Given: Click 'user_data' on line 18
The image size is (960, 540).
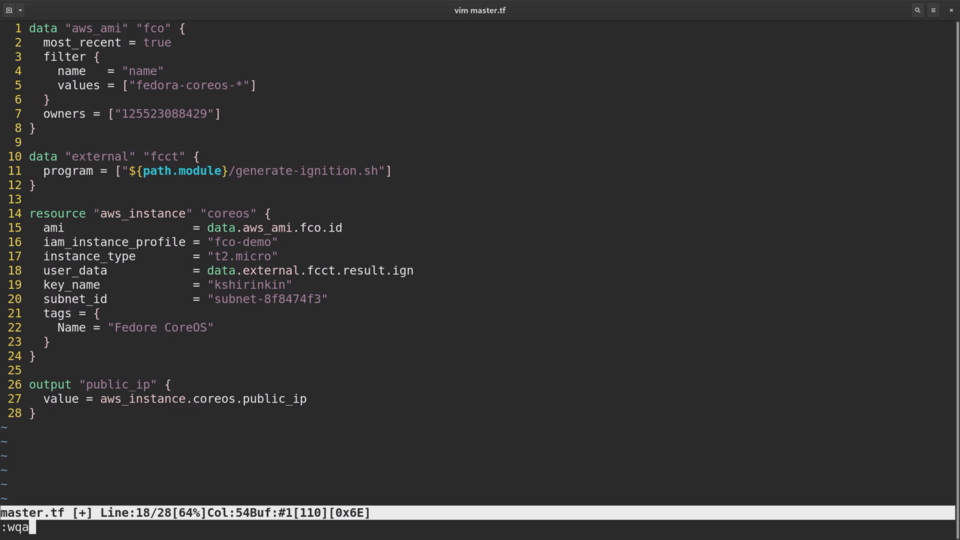Looking at the screenshot, I should pyautogui.click(x=75, y=271).
